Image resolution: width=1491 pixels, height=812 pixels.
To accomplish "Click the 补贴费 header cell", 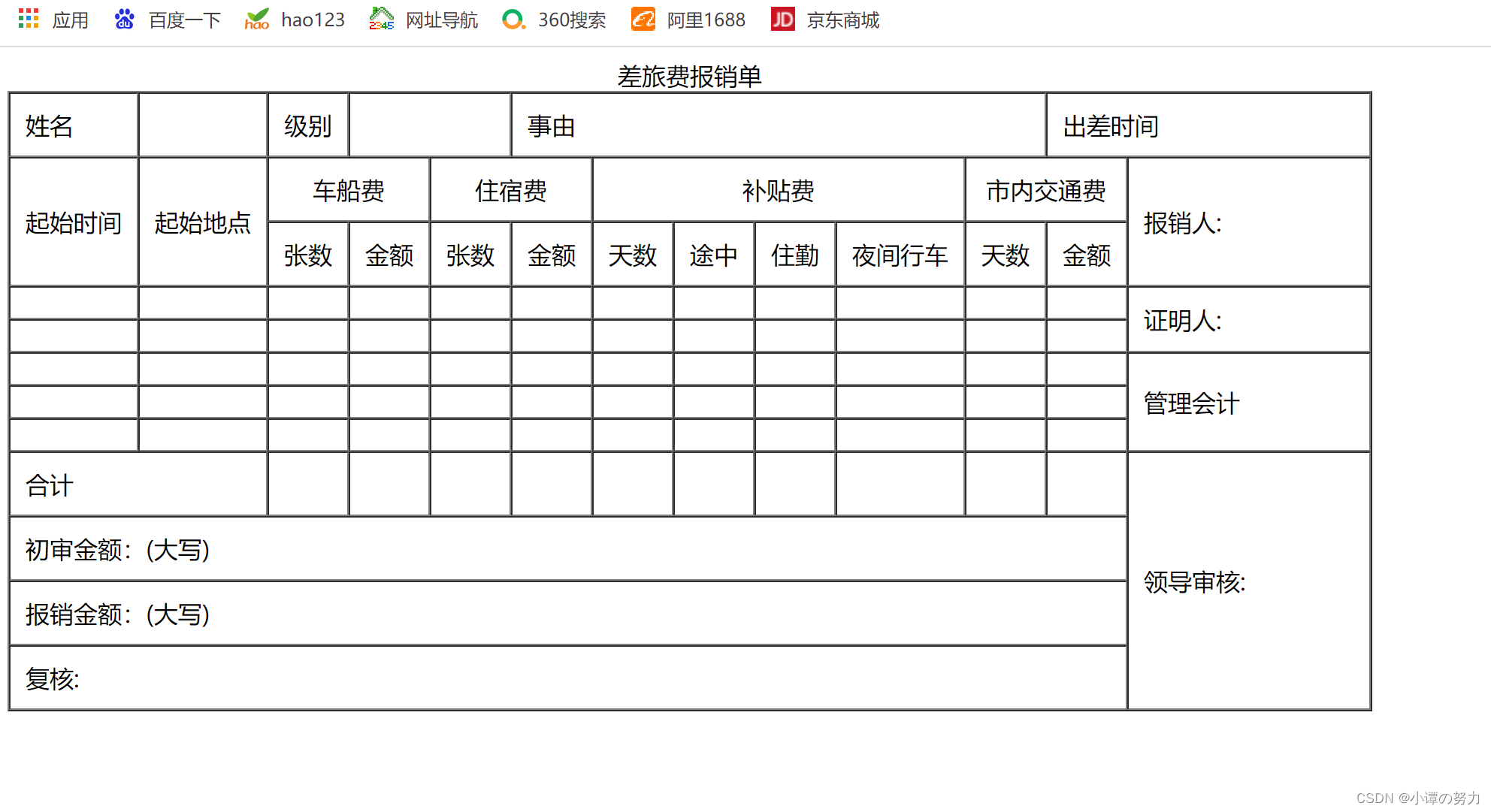I will pos(779,190).
